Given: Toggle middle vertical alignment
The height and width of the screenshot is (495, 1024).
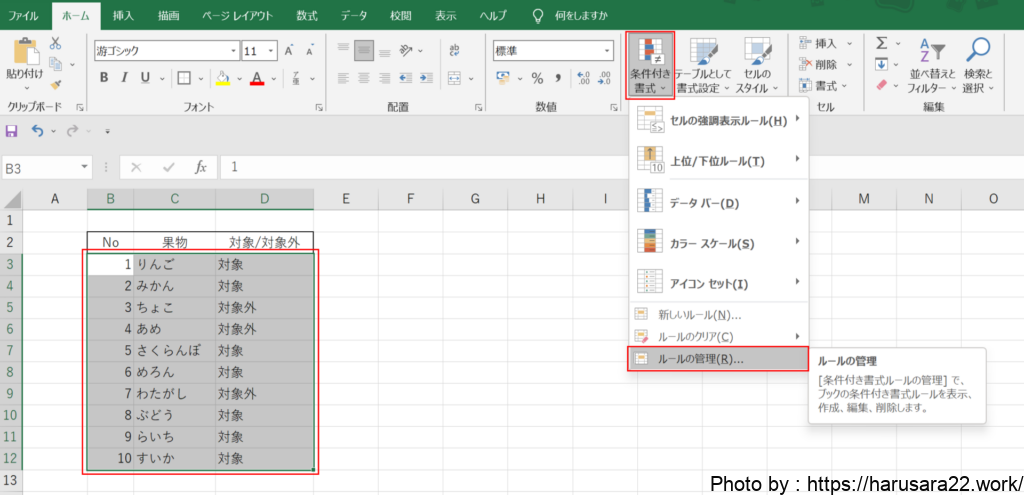Looking at the screenshot, I should [365, 50].
